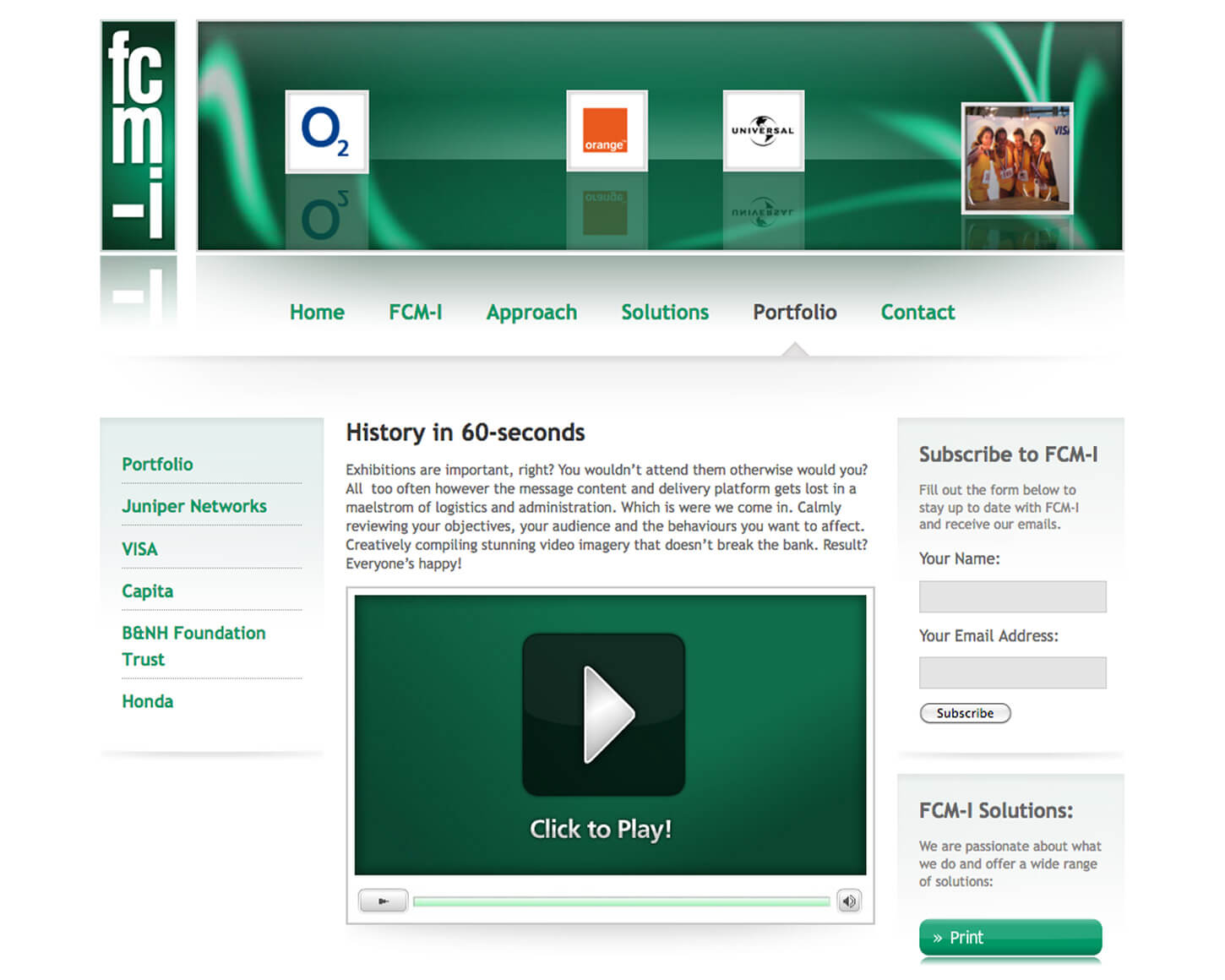Click the 'Subscribe to FCM-I' heading
The image size is (1225, 980).
click(x=1009, y=455)
